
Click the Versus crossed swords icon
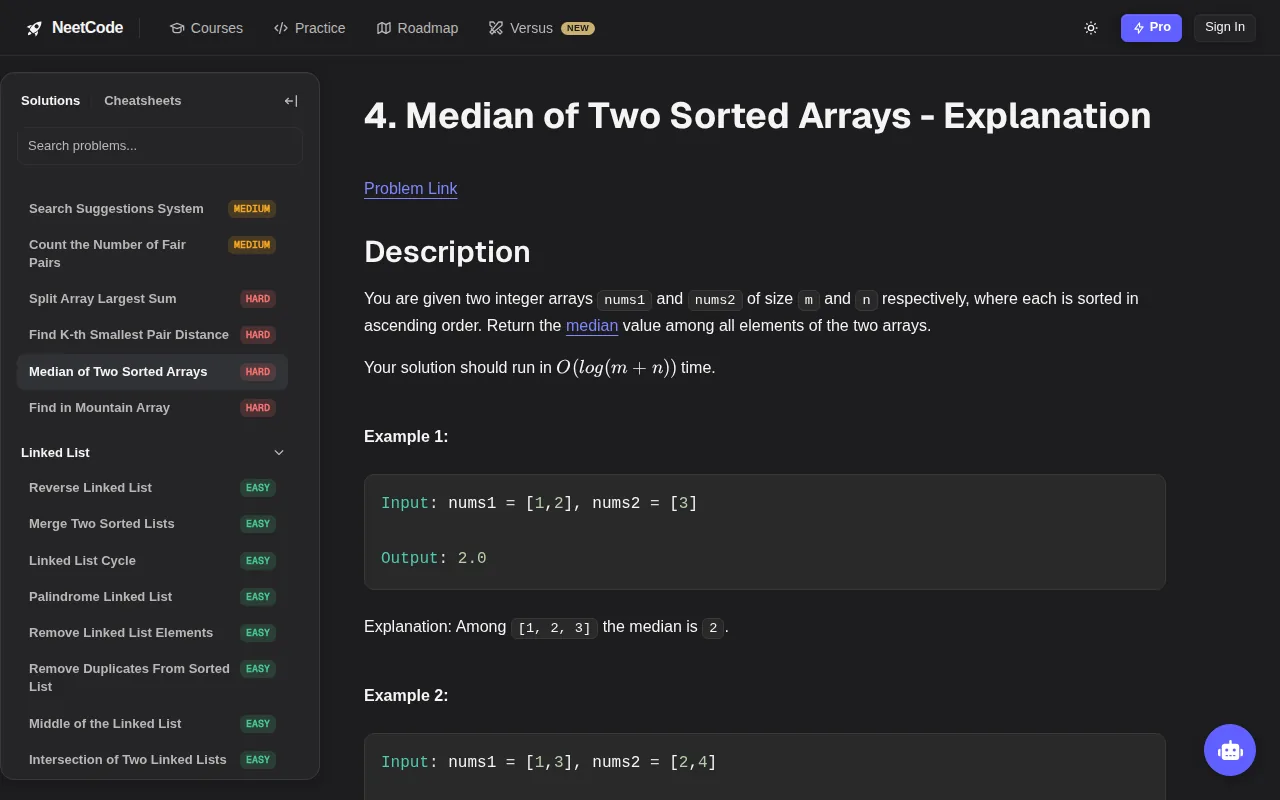[x=496, y=28]
